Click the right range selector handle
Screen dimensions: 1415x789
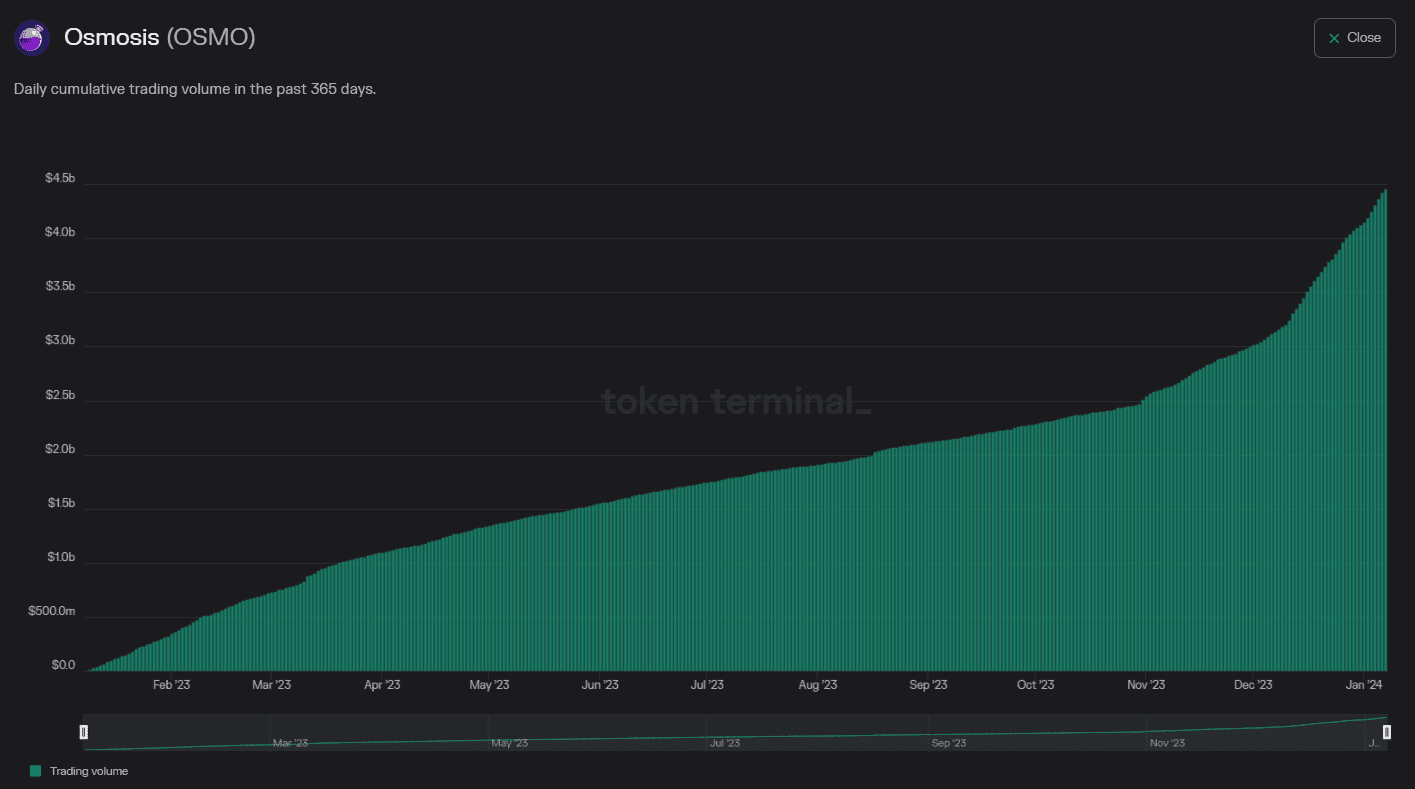pyautogui.click(x=1387, y=732)
